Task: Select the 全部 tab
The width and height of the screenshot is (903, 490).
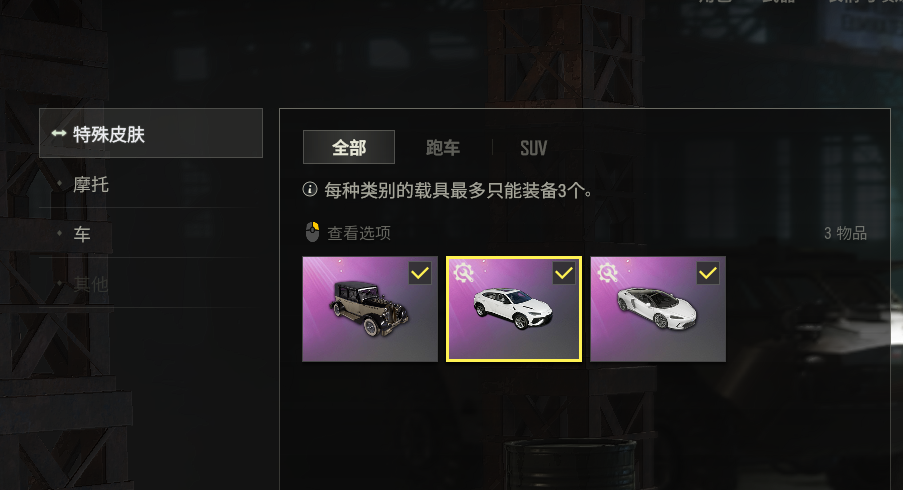Action: tap(349, 147)
